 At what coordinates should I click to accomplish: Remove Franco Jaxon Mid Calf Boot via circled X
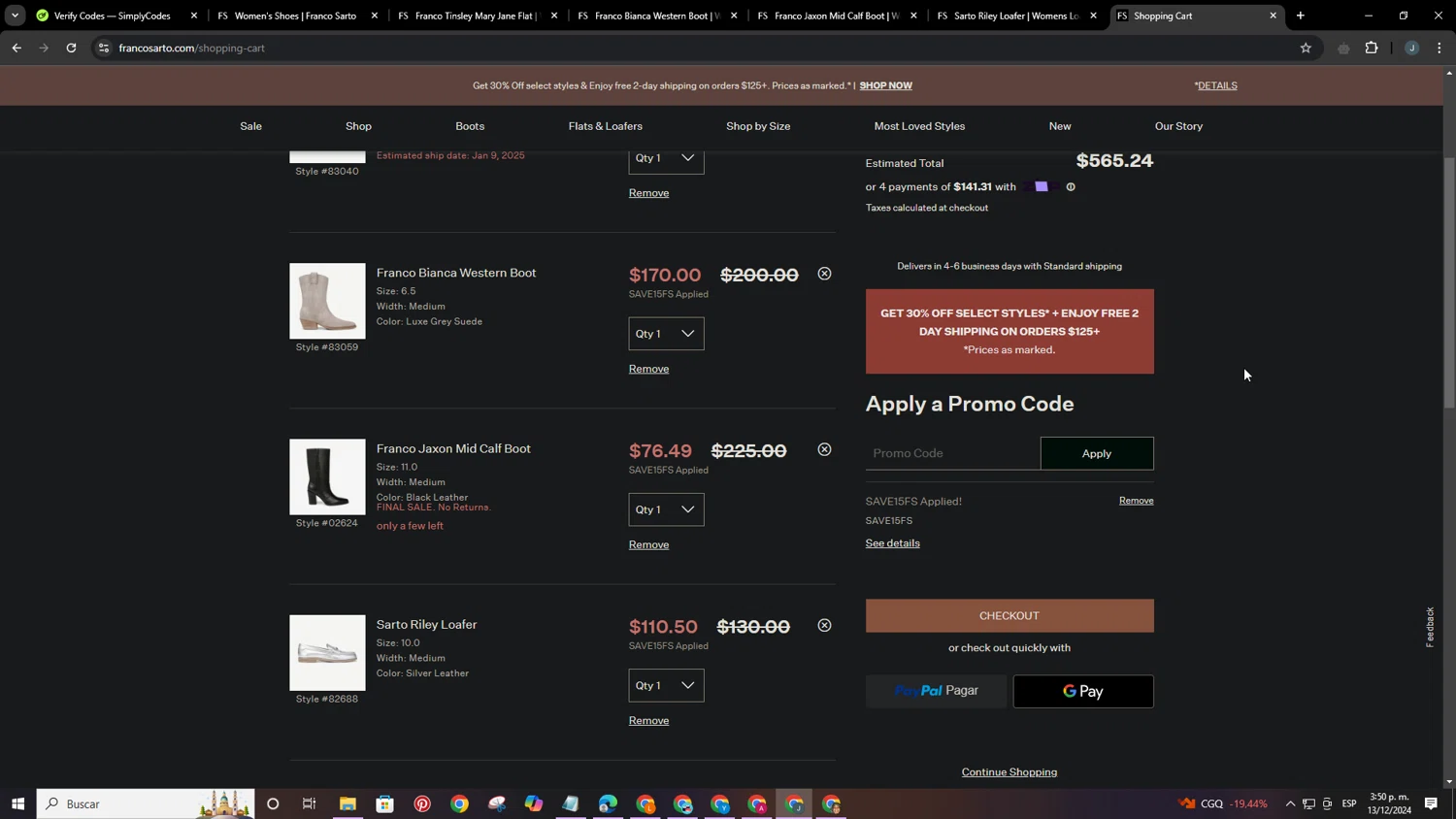(824, 449)
